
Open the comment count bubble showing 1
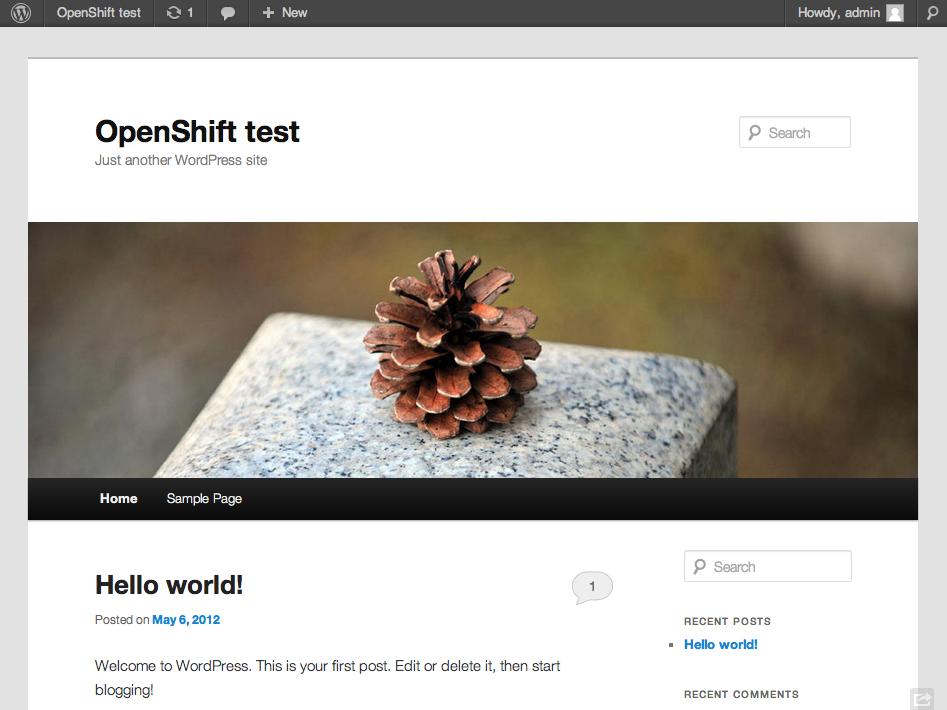click(592, 587)
